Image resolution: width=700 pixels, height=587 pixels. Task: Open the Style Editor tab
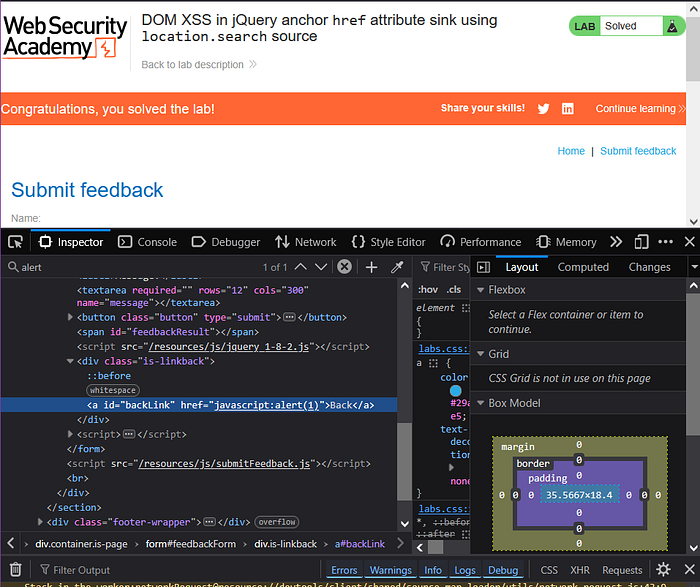coord(388,242)
